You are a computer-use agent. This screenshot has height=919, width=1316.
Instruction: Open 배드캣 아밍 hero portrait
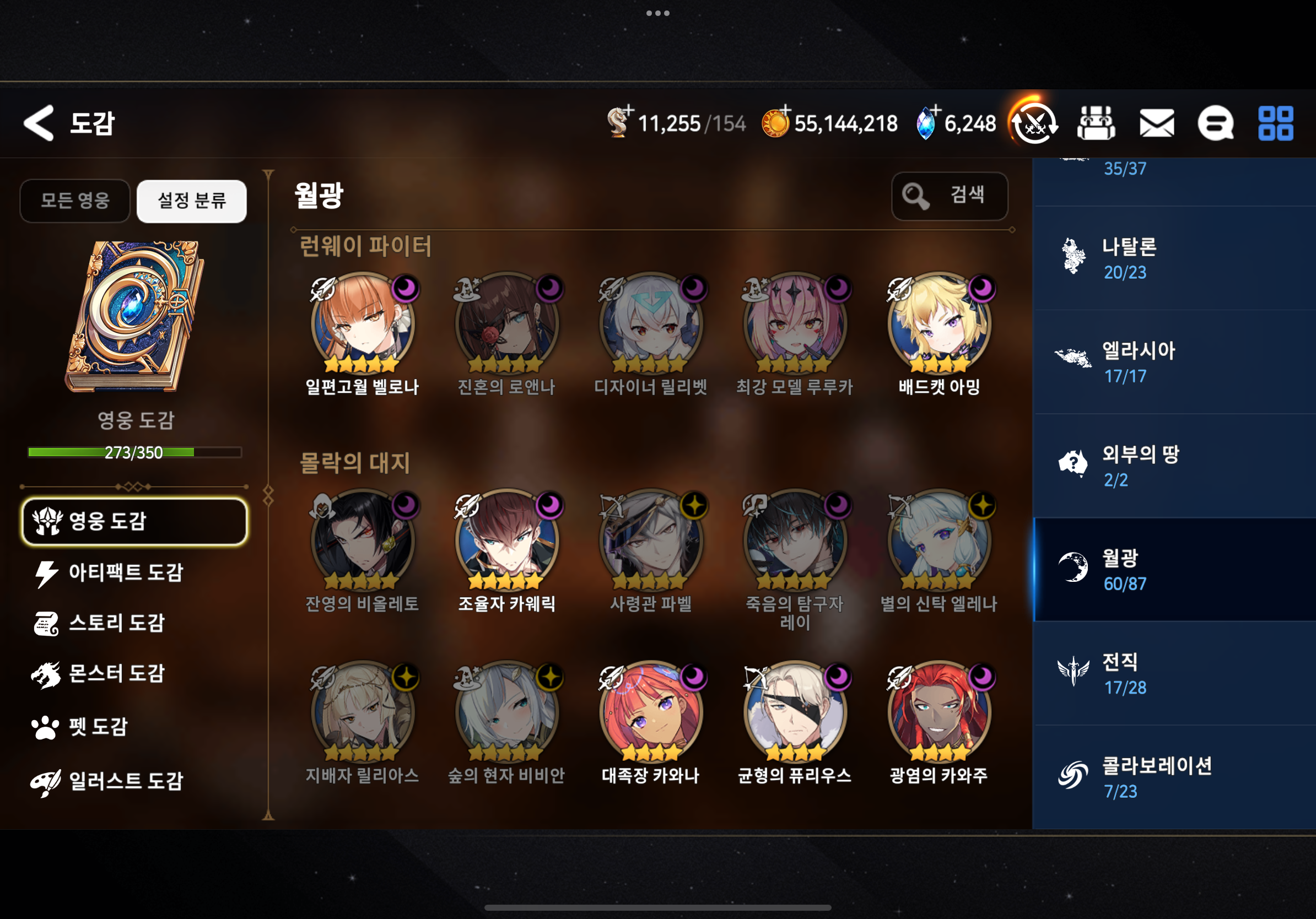(939, 323)
